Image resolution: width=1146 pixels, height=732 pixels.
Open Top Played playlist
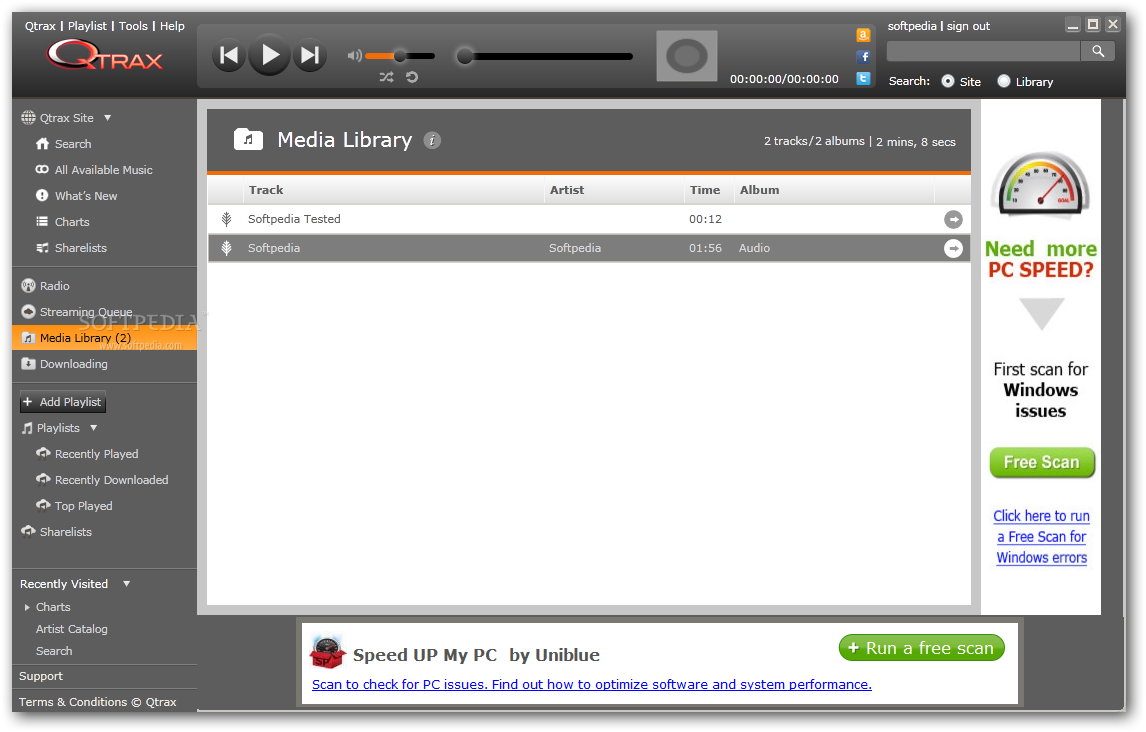click(83, 506)
